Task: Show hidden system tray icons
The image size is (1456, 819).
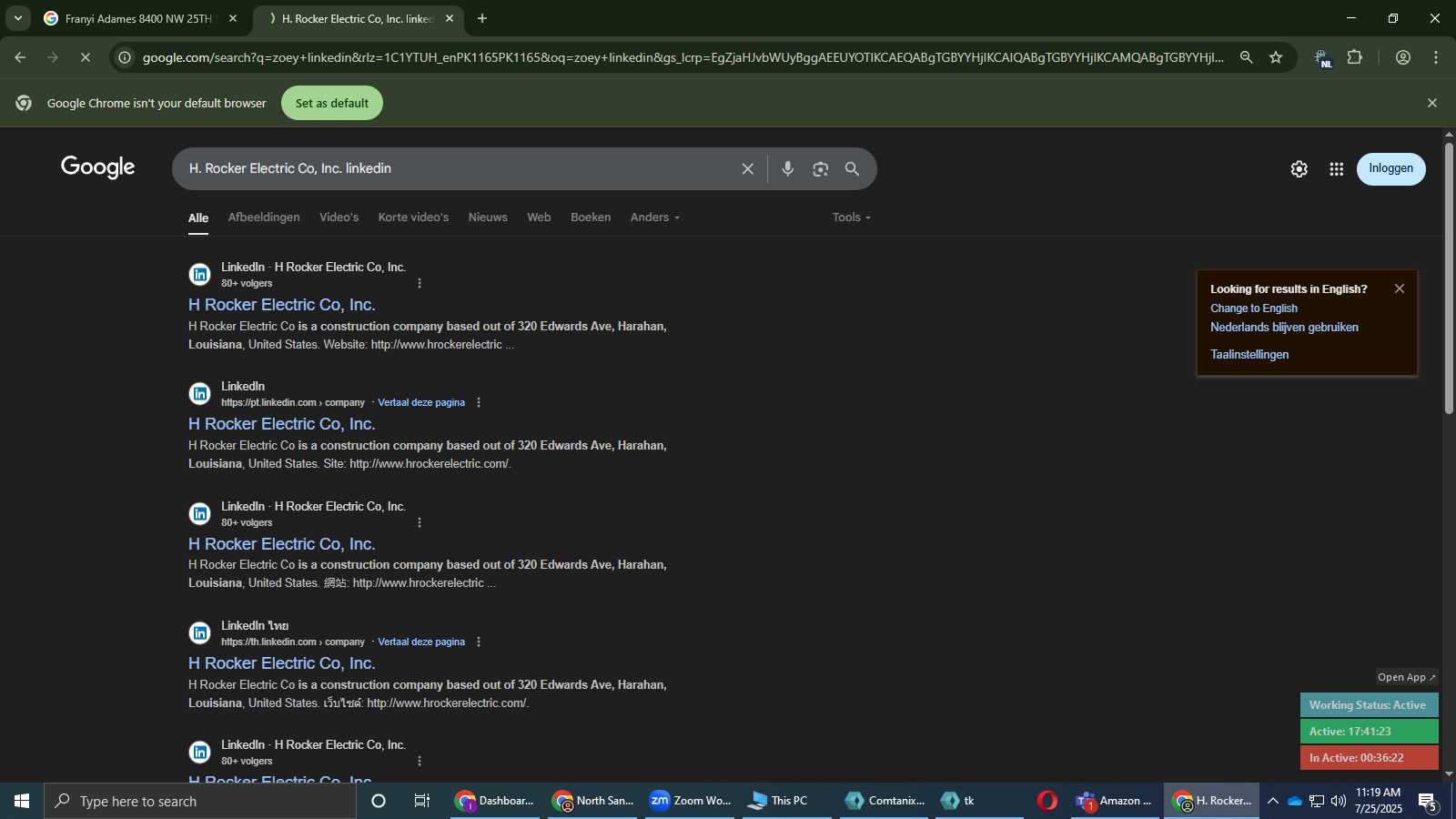Action: point(1273,801)
